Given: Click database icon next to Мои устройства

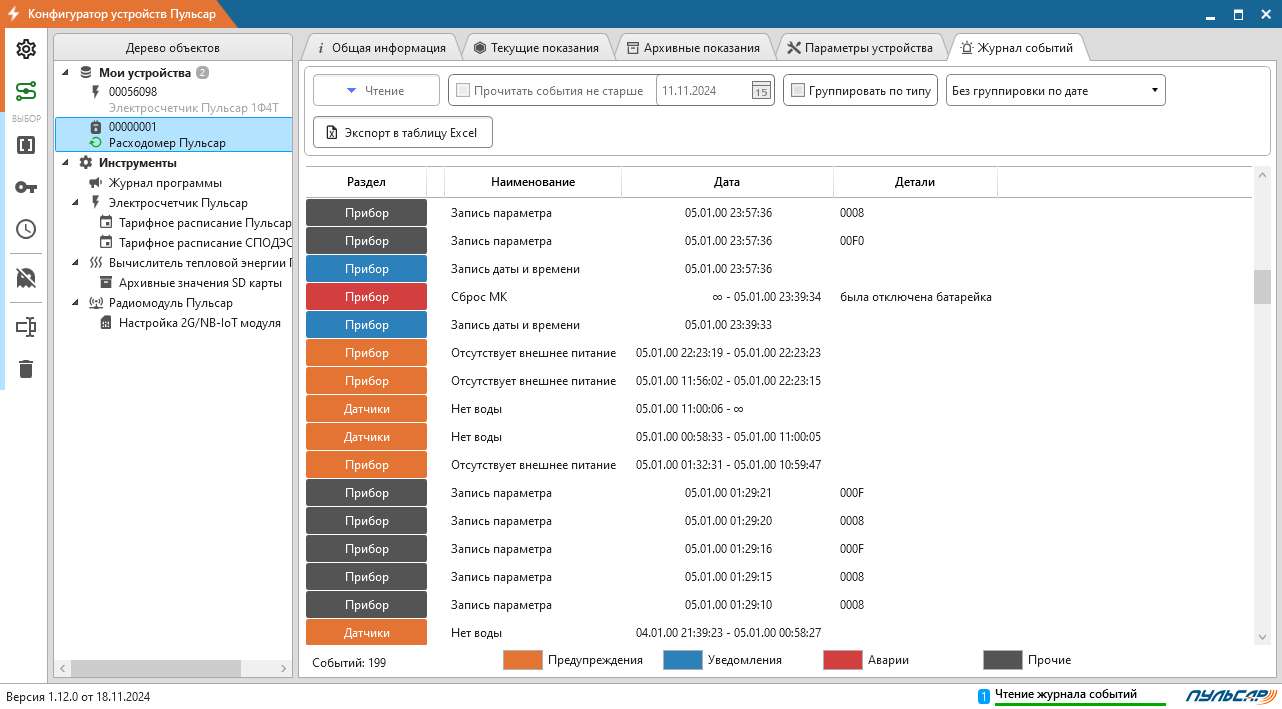Looking at the screenshot, I should [x=86, y=73].
